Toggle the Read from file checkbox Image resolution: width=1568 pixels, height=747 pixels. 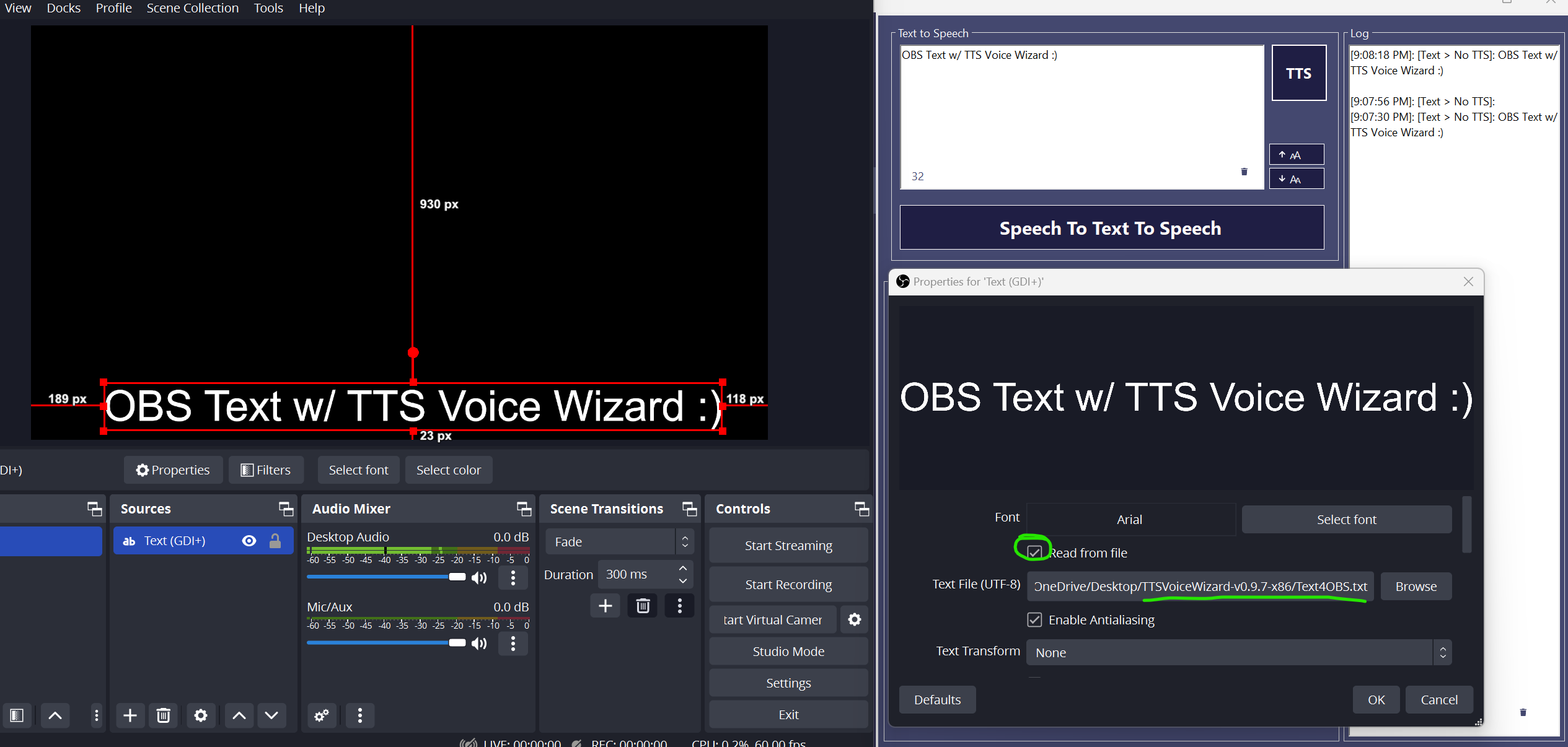point(1034,553)
